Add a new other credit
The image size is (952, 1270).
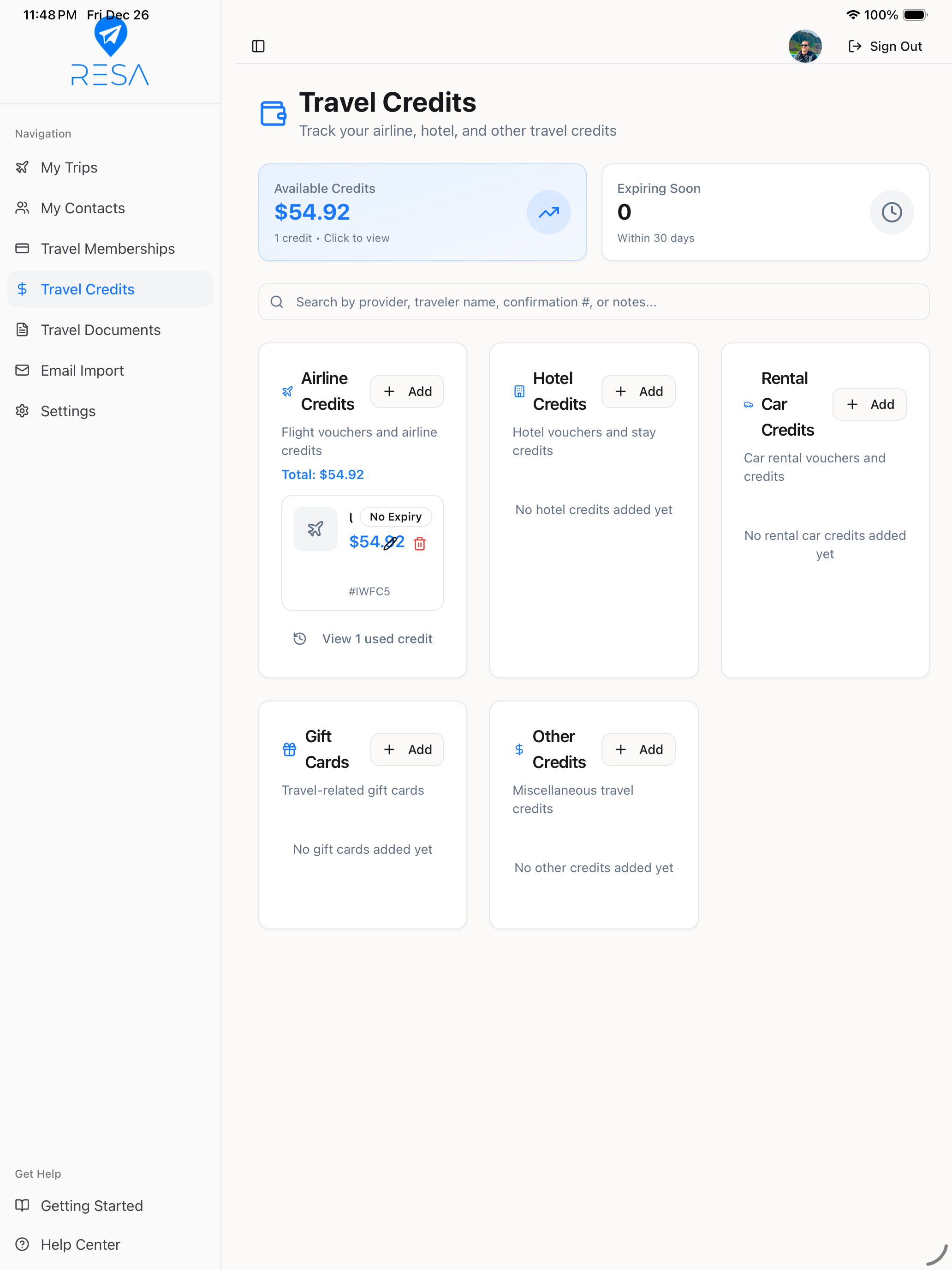point(639,750)
